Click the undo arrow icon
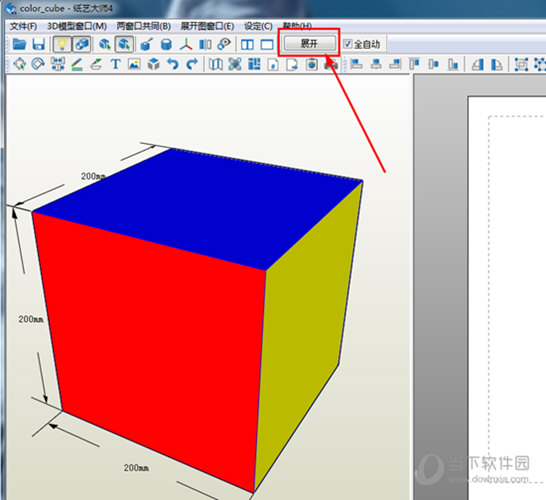This screenshot has width=546, height=500. (173, 64)
